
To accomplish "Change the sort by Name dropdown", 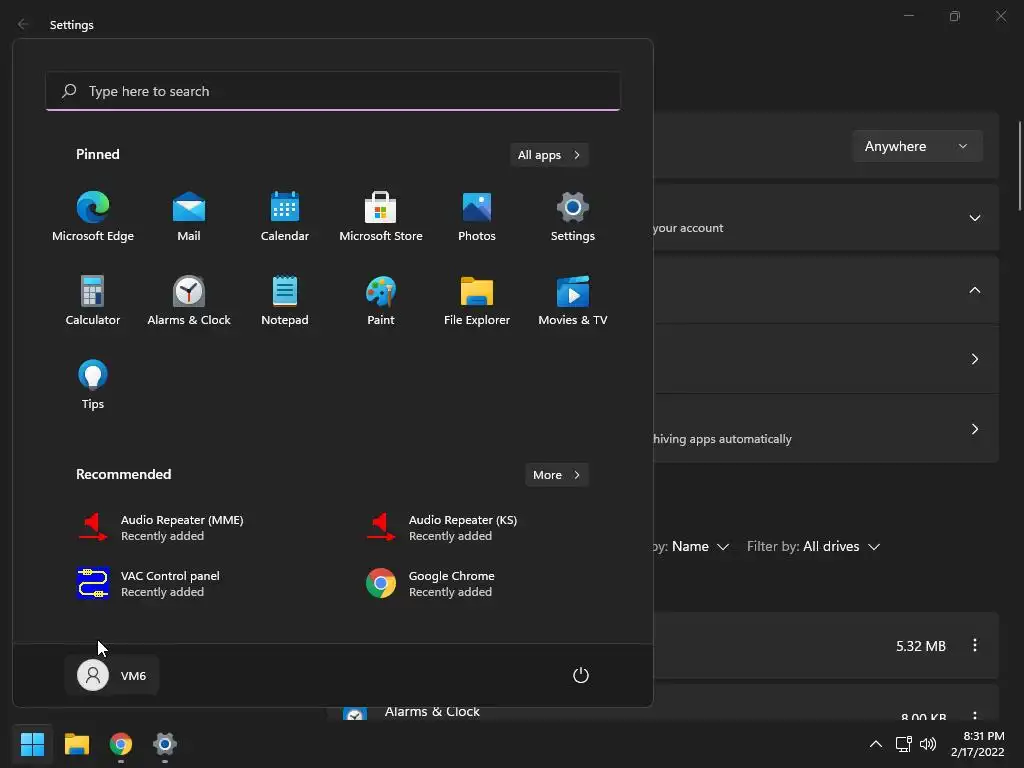I will click(700, 547).
